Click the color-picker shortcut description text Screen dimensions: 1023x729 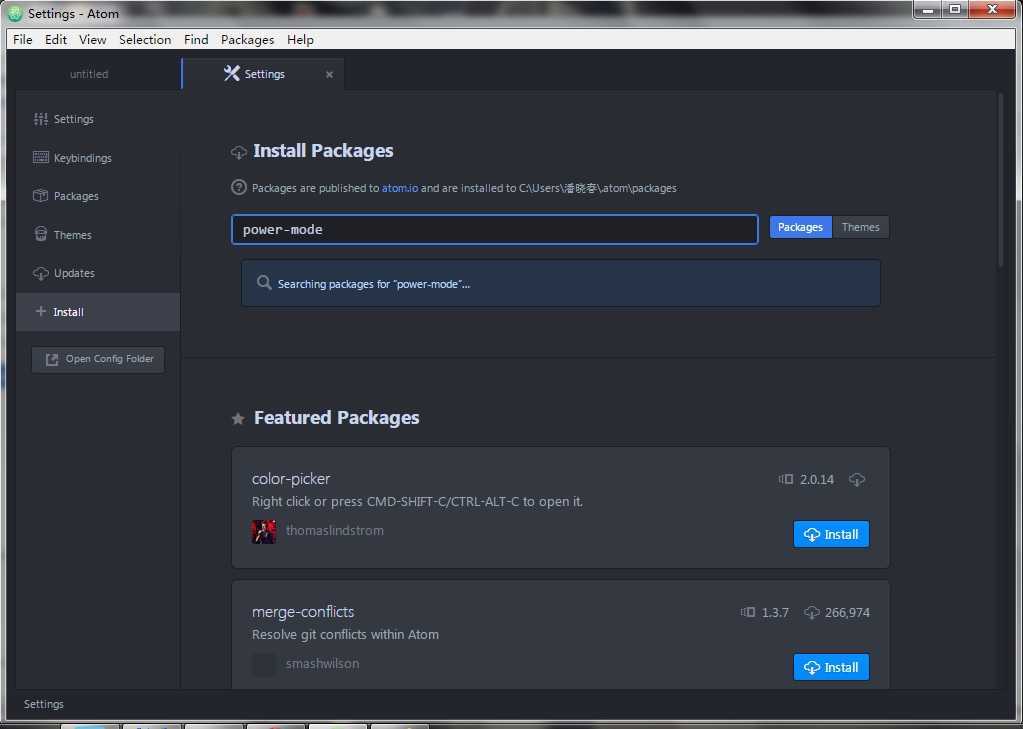click(x=418, y=501)
